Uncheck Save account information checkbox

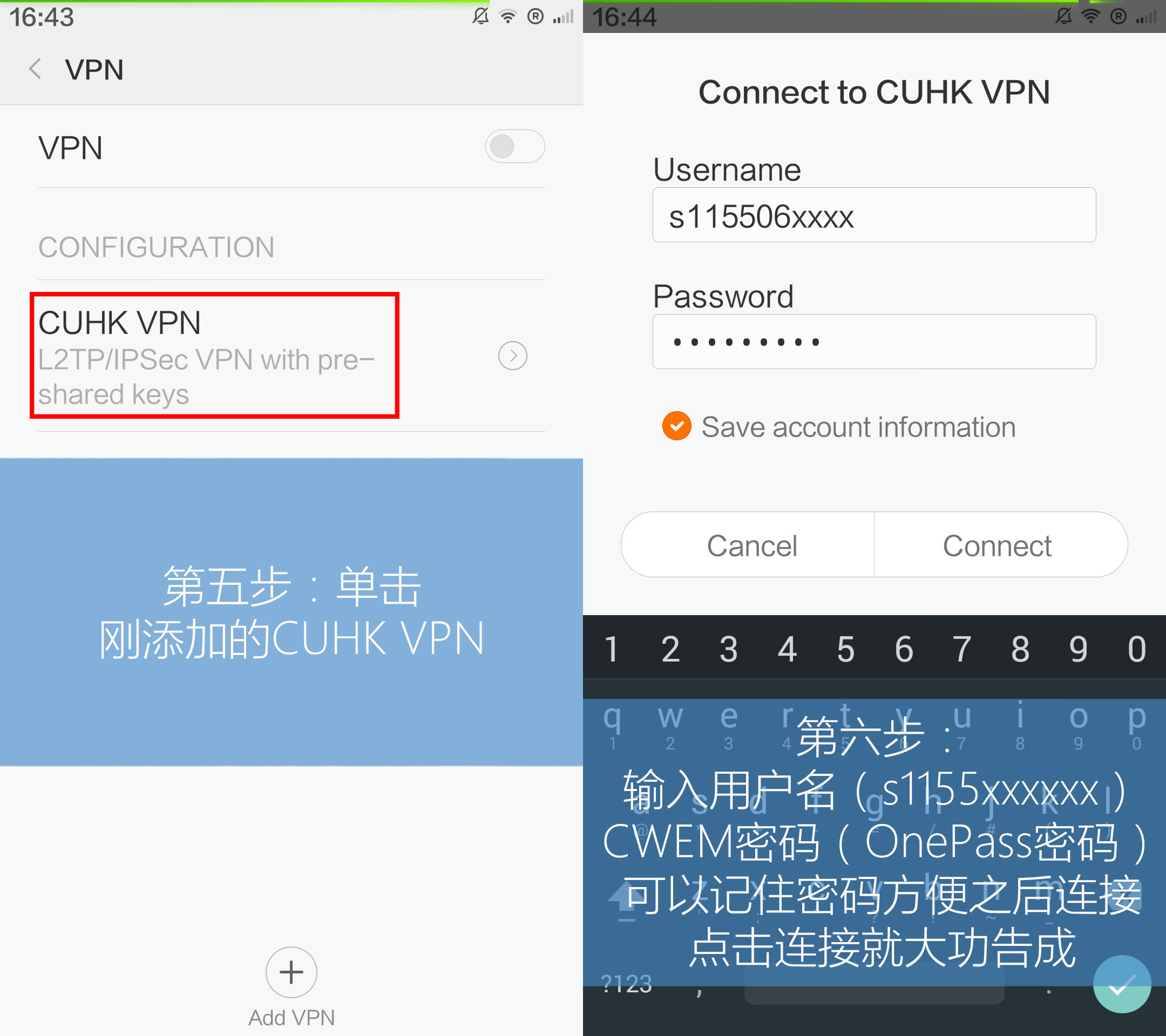pos(676,426)
